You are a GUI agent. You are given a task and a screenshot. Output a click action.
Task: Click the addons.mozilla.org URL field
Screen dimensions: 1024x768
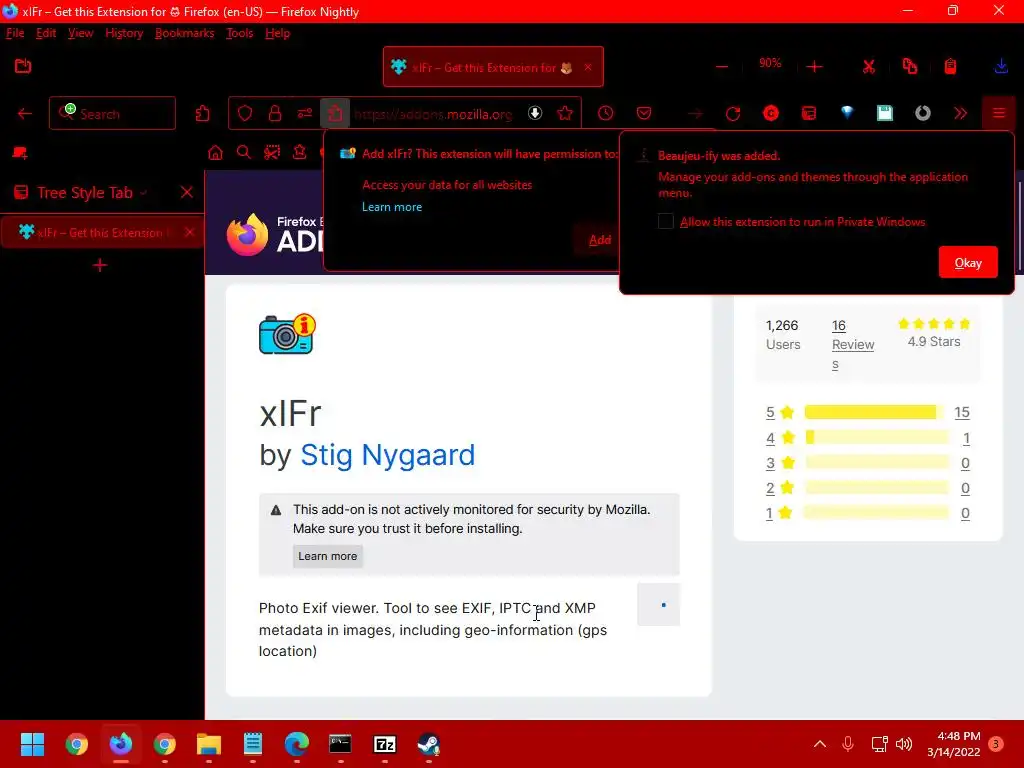coord(433,114)
